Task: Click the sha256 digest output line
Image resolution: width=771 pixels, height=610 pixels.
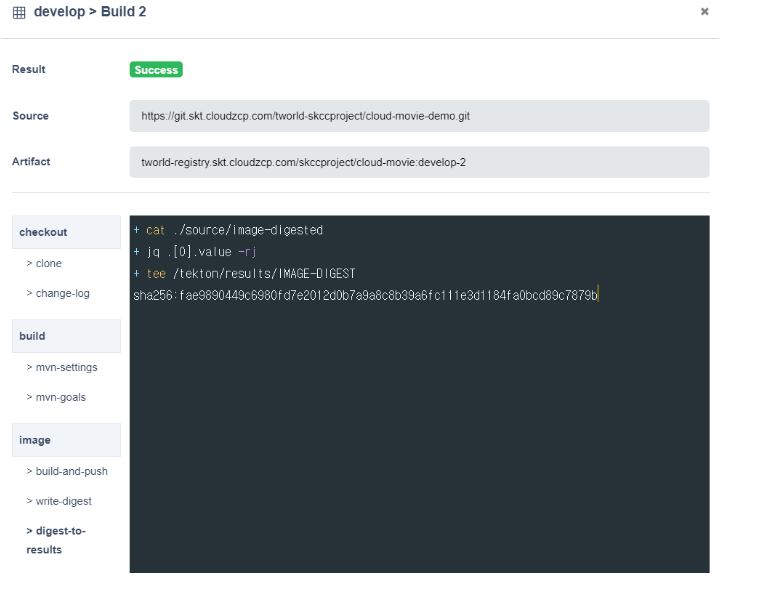Action: 365,295
